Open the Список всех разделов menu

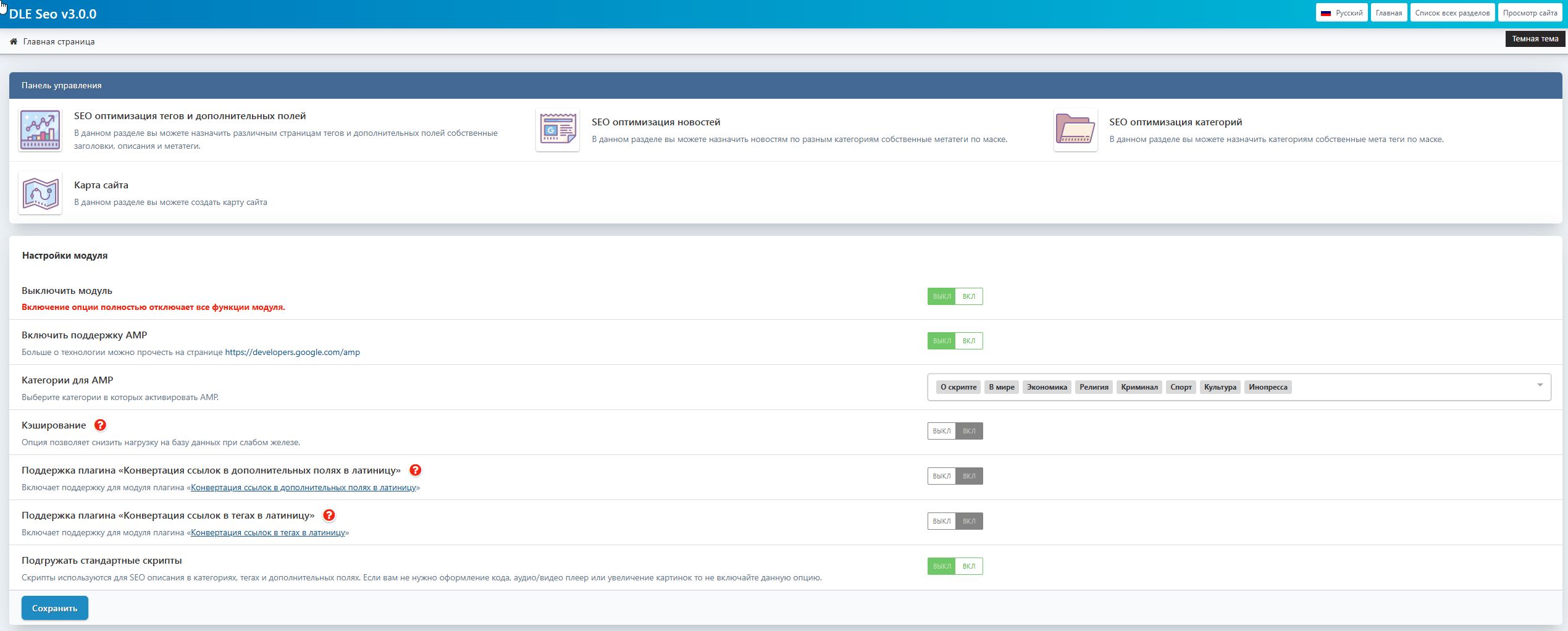pos(1452,13)
